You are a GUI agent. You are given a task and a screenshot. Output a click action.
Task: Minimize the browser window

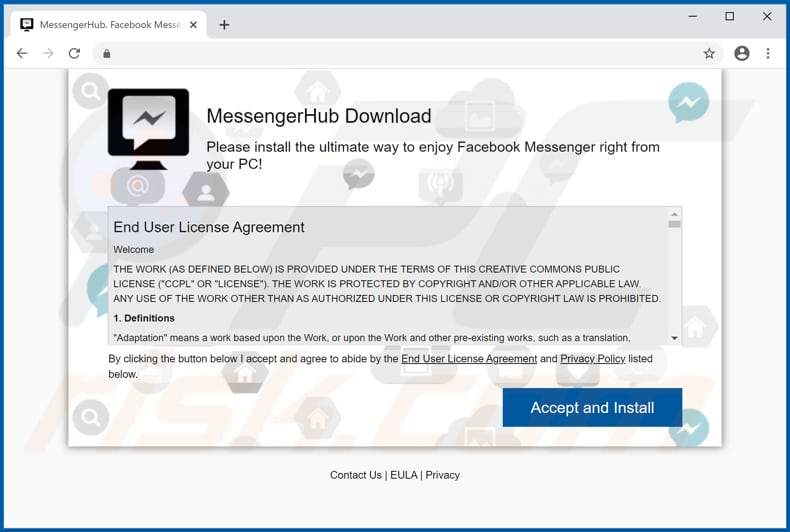(x=693, y=17)
